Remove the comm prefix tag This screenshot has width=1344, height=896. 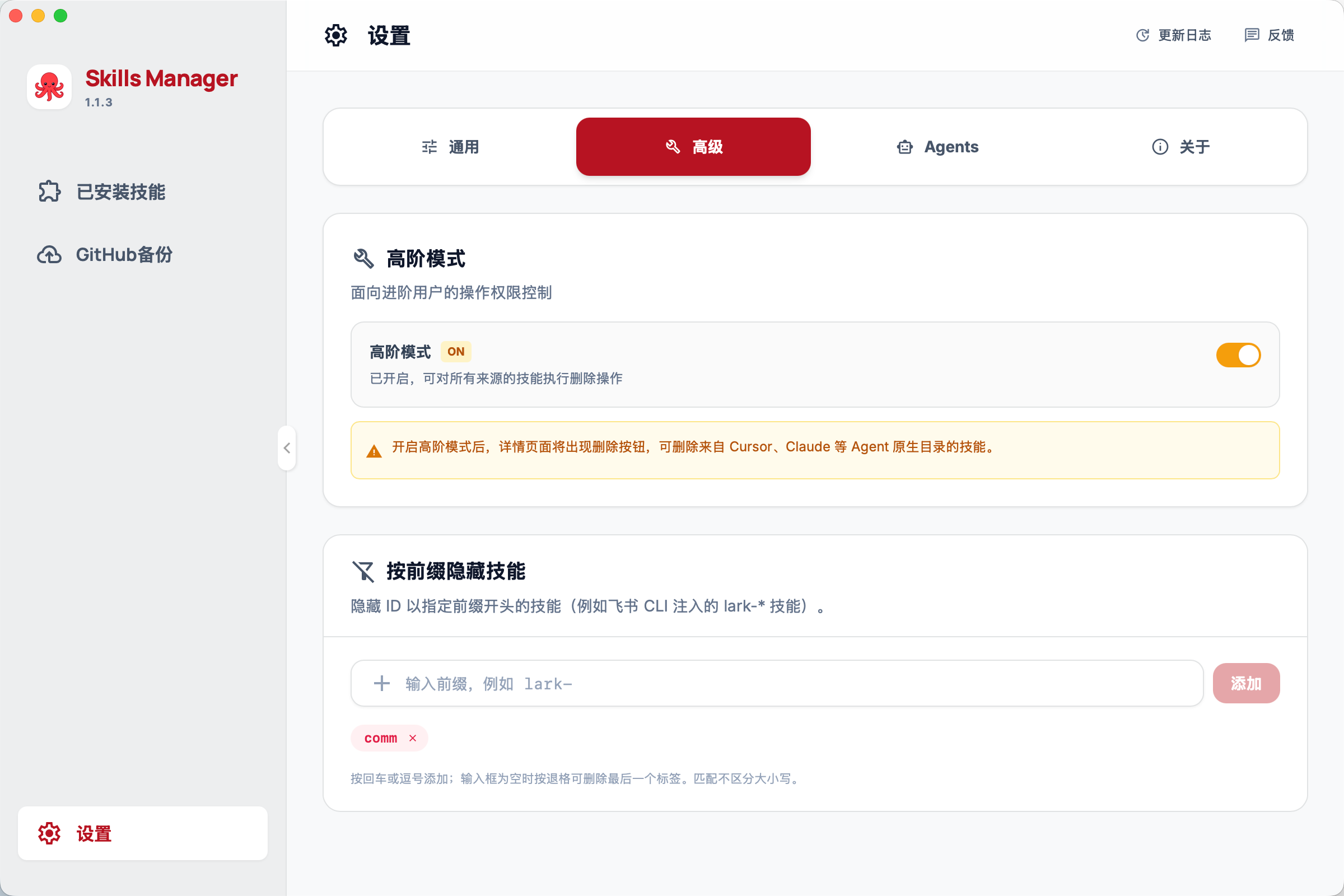(413, 738)
